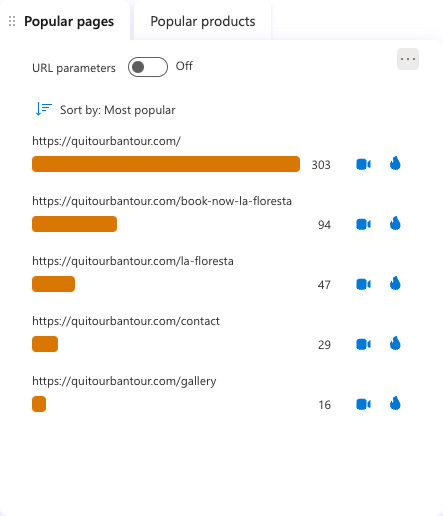Switch to the Popular products tab
Image resolution: width=443 pixels, height=516 pixels.
[203, 21]
